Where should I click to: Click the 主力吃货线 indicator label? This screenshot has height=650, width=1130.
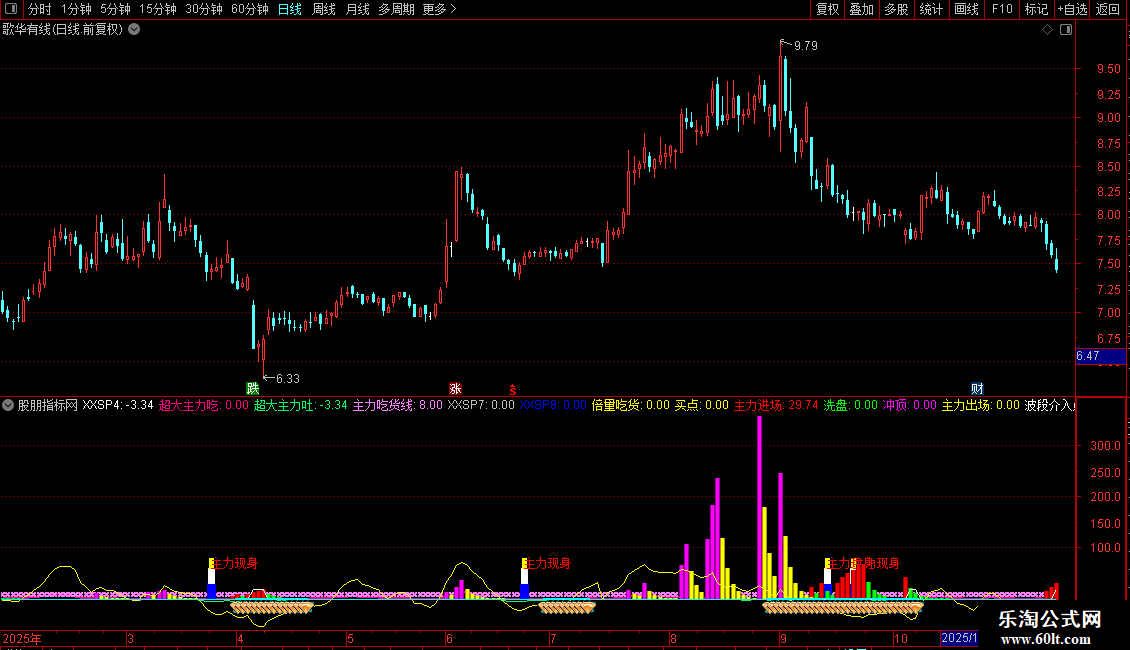point(398,406)
